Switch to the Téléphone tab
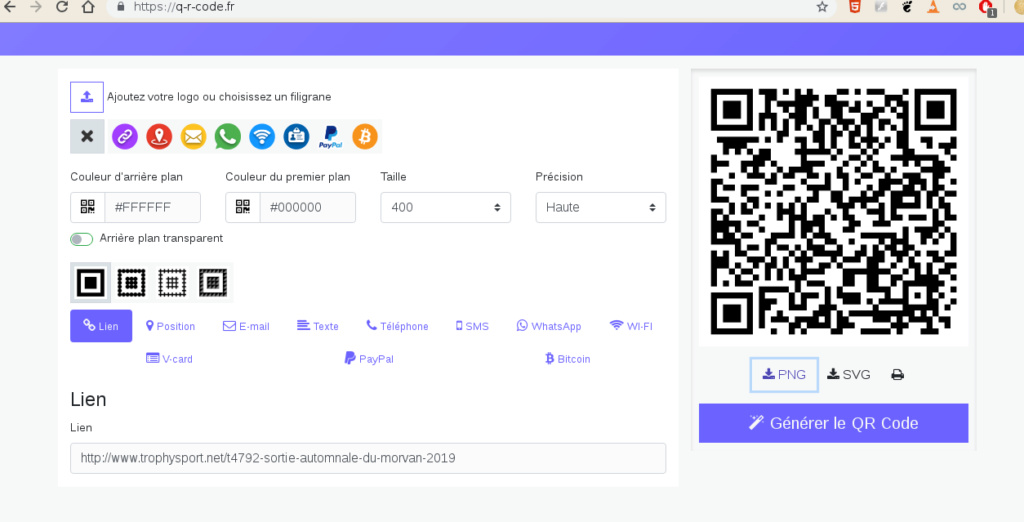The width and height of the screenshot is (1024, 522). [x=397, y=326]
